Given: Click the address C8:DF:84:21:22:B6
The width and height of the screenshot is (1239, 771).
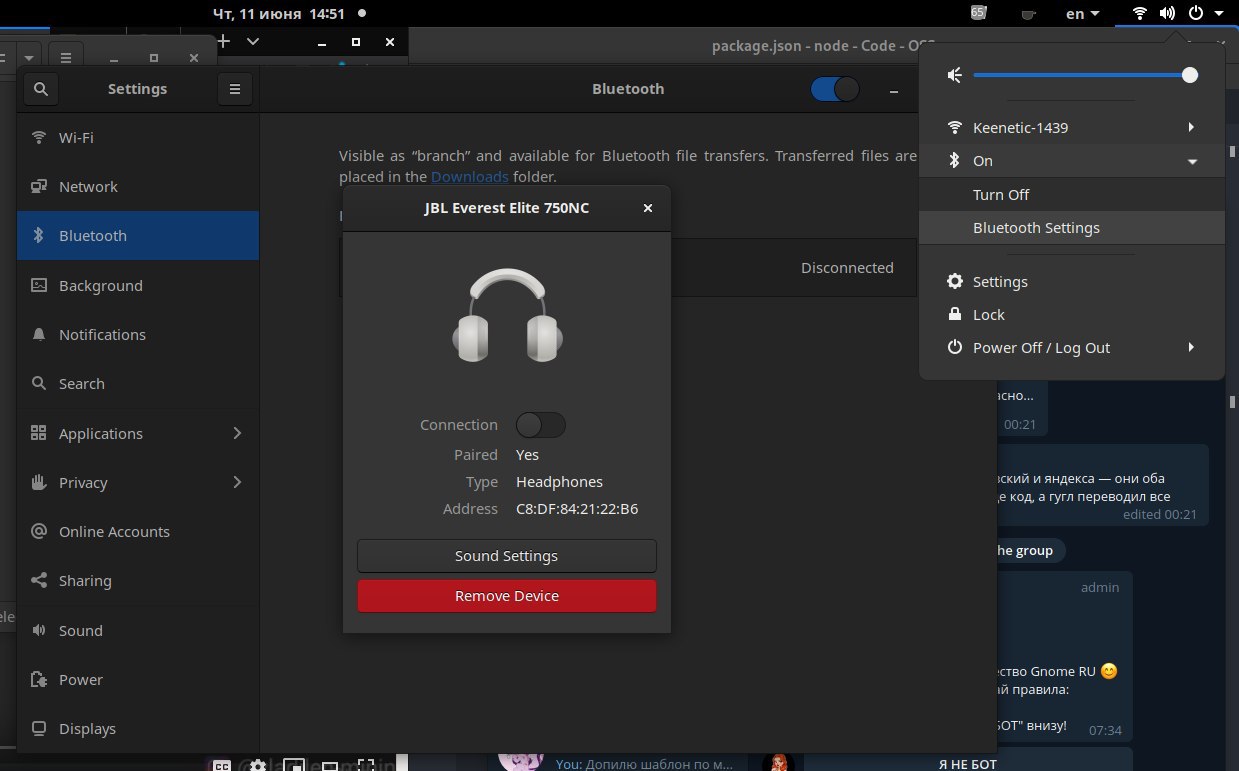Looking at the screenshot, I should 577,509.
